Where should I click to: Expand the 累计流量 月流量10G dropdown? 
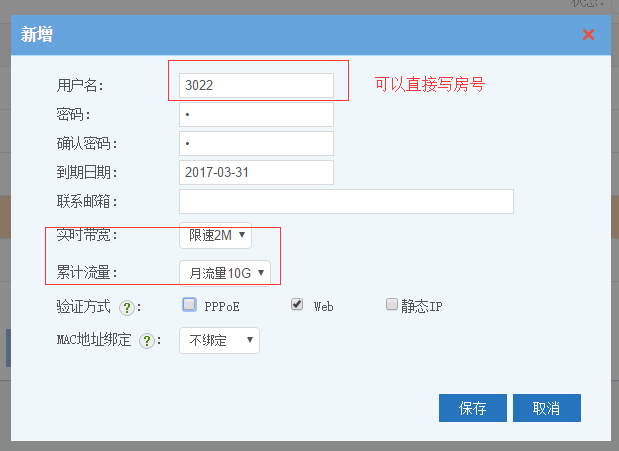click(x=225, y=272)
